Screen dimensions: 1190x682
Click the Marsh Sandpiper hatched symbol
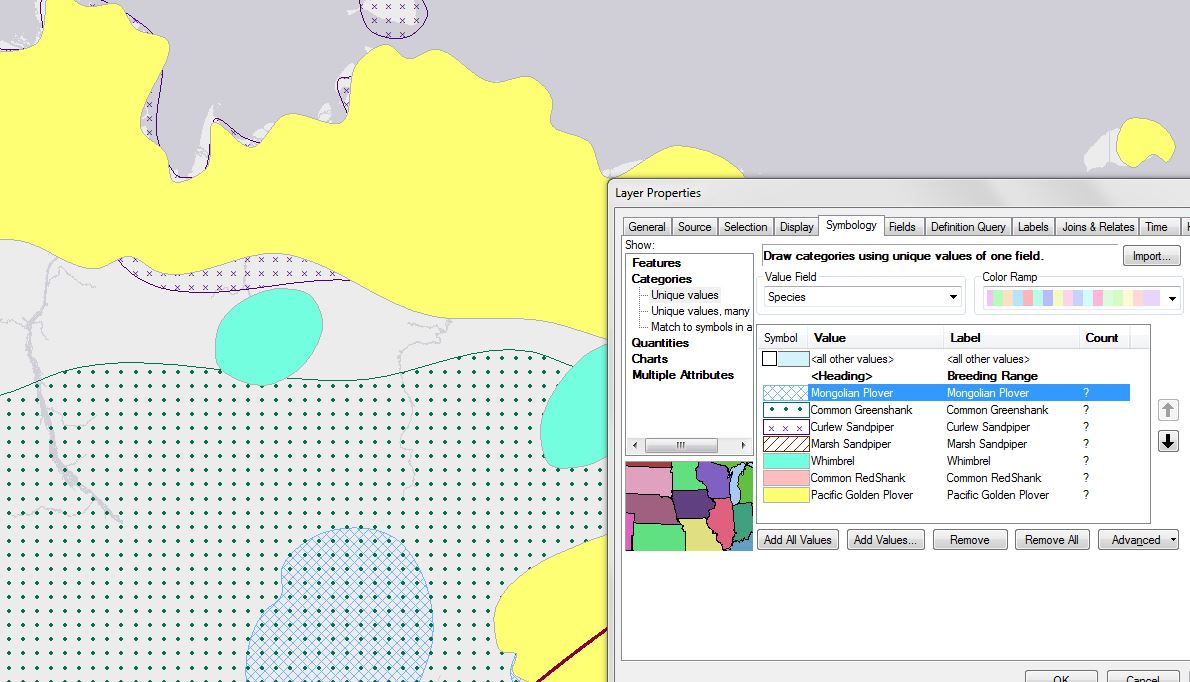pos(785,444)
